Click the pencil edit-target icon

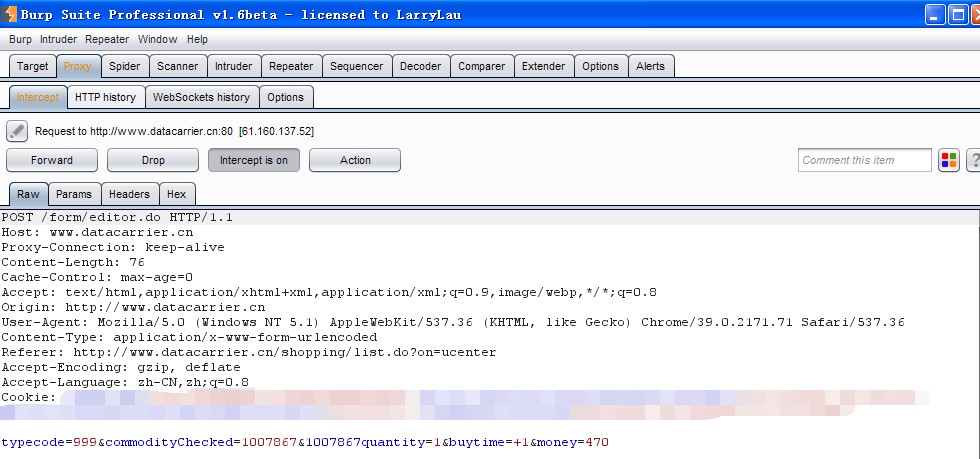[17, 131]
